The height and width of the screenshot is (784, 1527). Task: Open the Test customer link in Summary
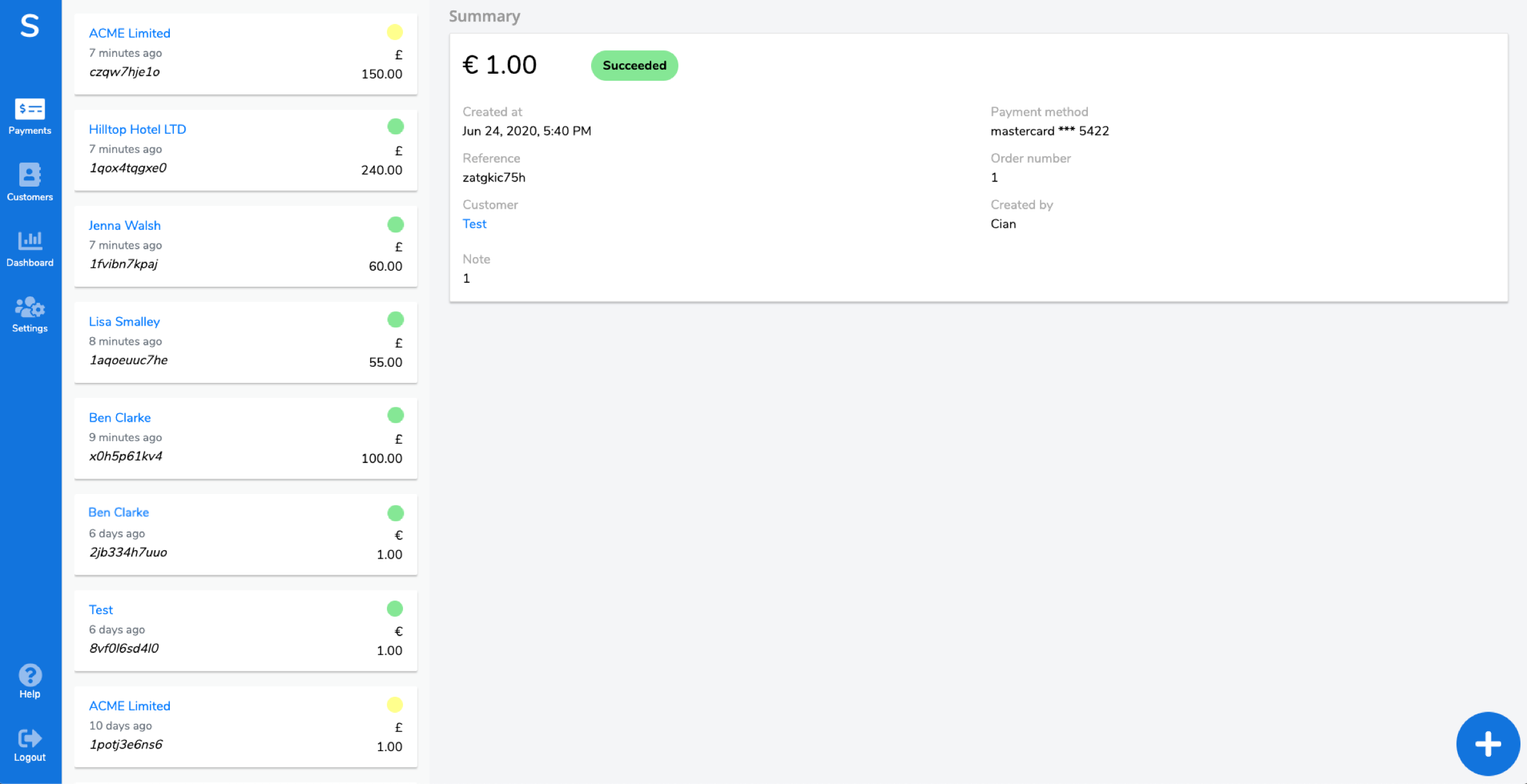coord(474,224)
